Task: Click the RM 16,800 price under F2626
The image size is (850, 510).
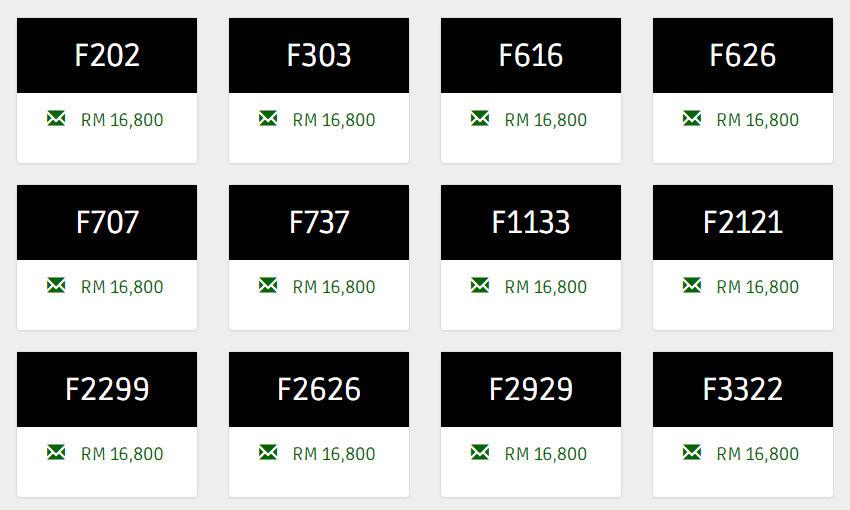Action: tap(334, 454)
